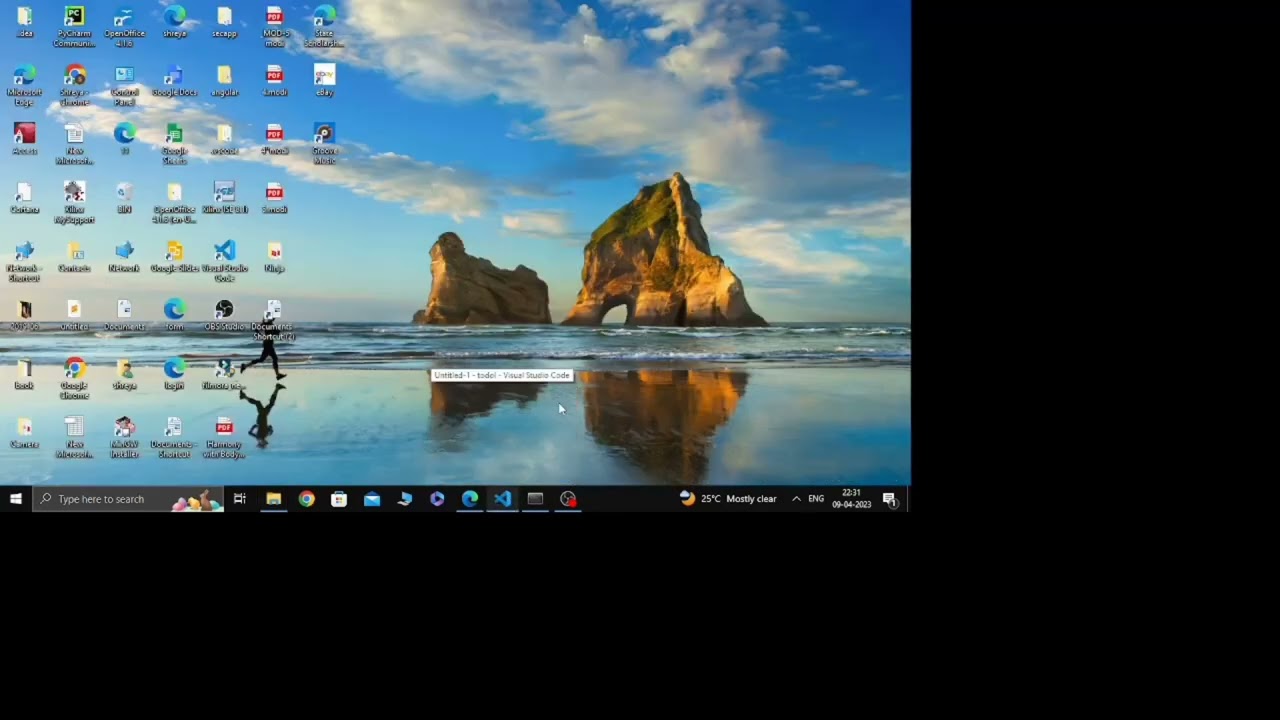Open MinGW Installer desktop shortcut
1280x720 pixels.
(124, 439)
